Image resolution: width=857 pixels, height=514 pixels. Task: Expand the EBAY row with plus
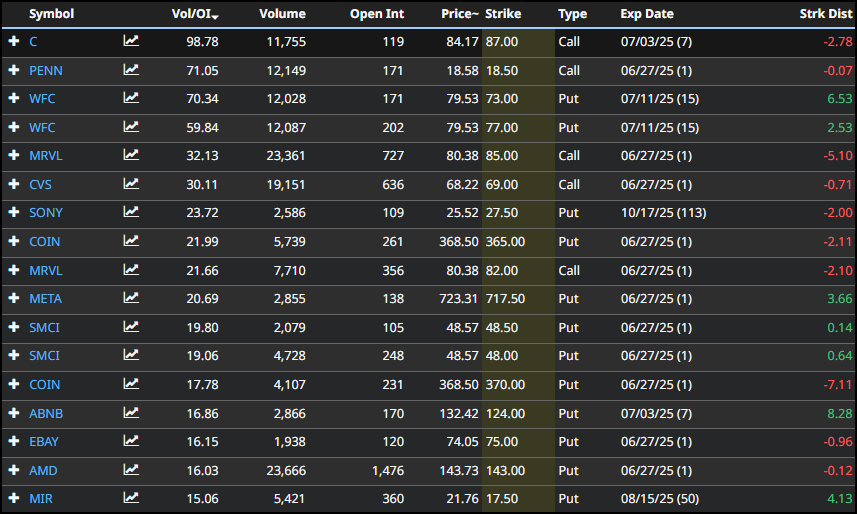point(14,441)
